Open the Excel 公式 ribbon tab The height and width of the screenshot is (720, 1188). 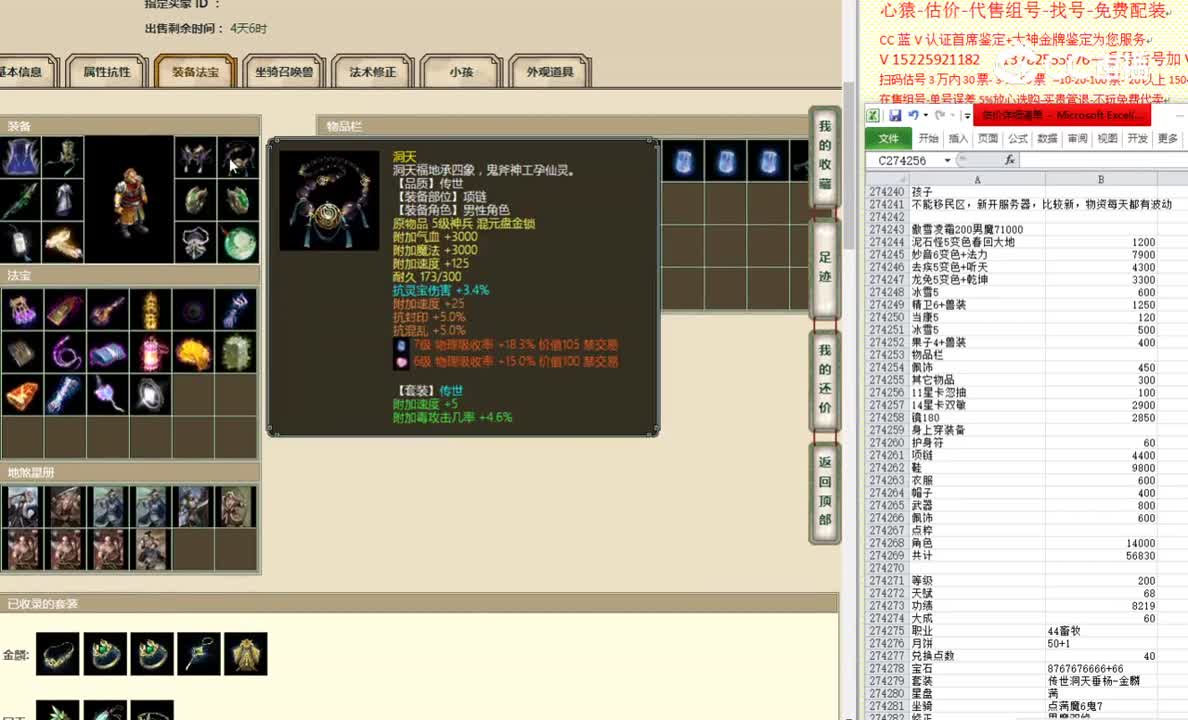(x=1018, y=139)
